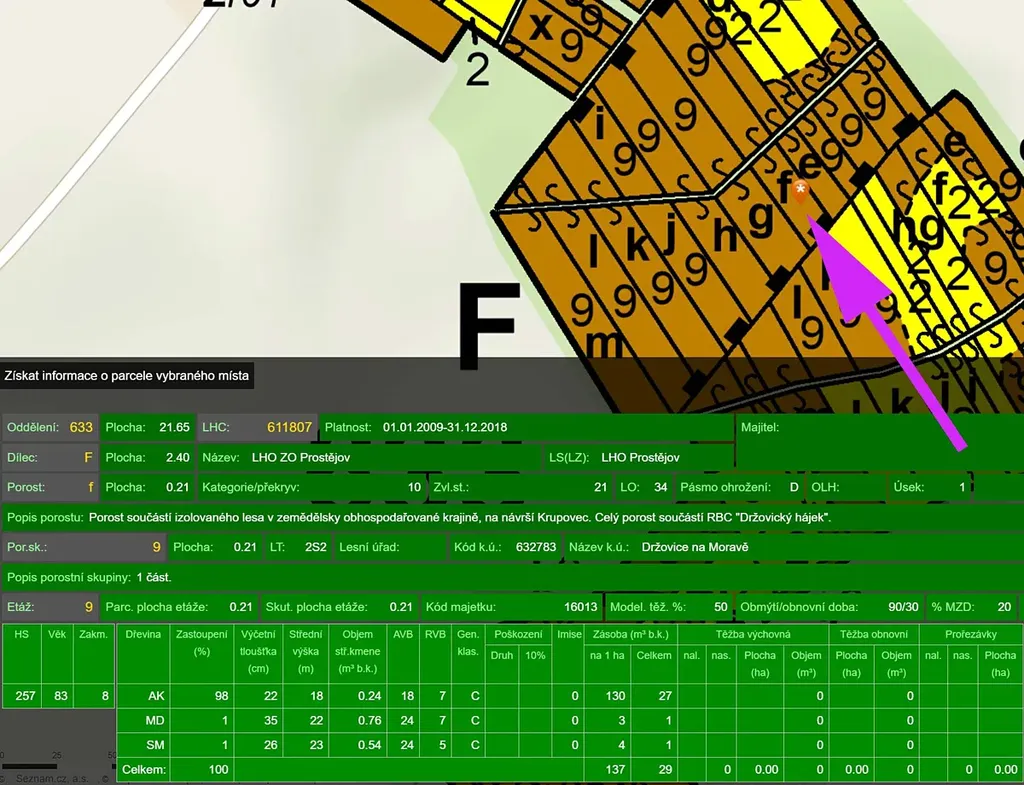Viewport: 1024px width, 785px height.
Task: Click the map scale bar
Action: coord(28,766)
